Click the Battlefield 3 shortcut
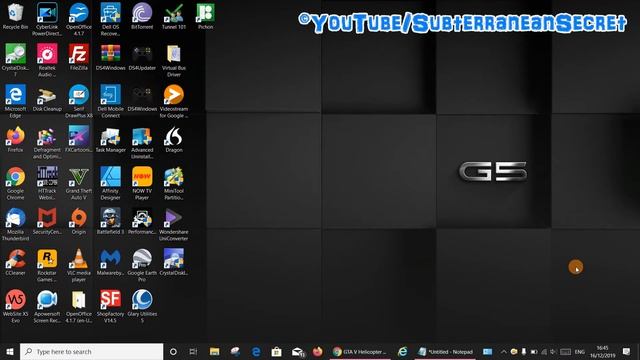Viewport: 640px width, 360px height. (111, 221)
